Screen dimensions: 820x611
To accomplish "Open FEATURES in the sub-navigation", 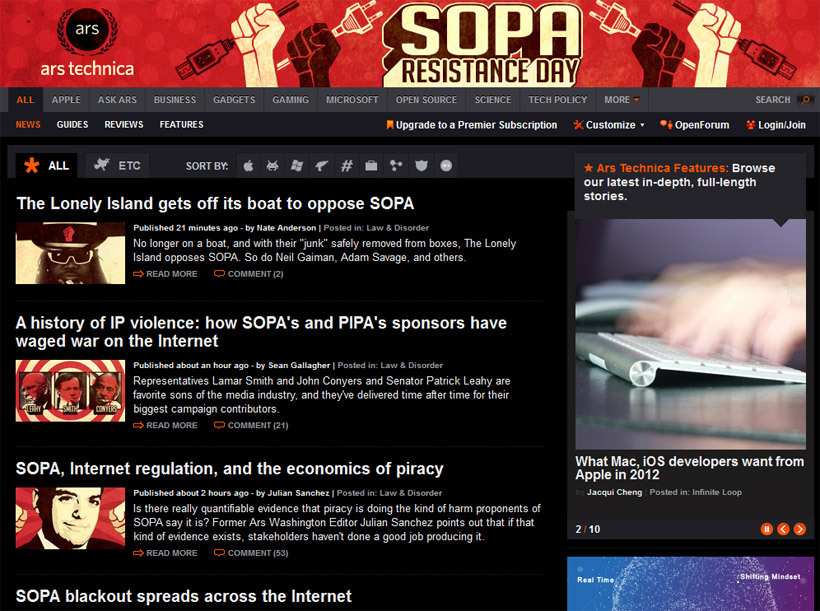I will (181, 125).
